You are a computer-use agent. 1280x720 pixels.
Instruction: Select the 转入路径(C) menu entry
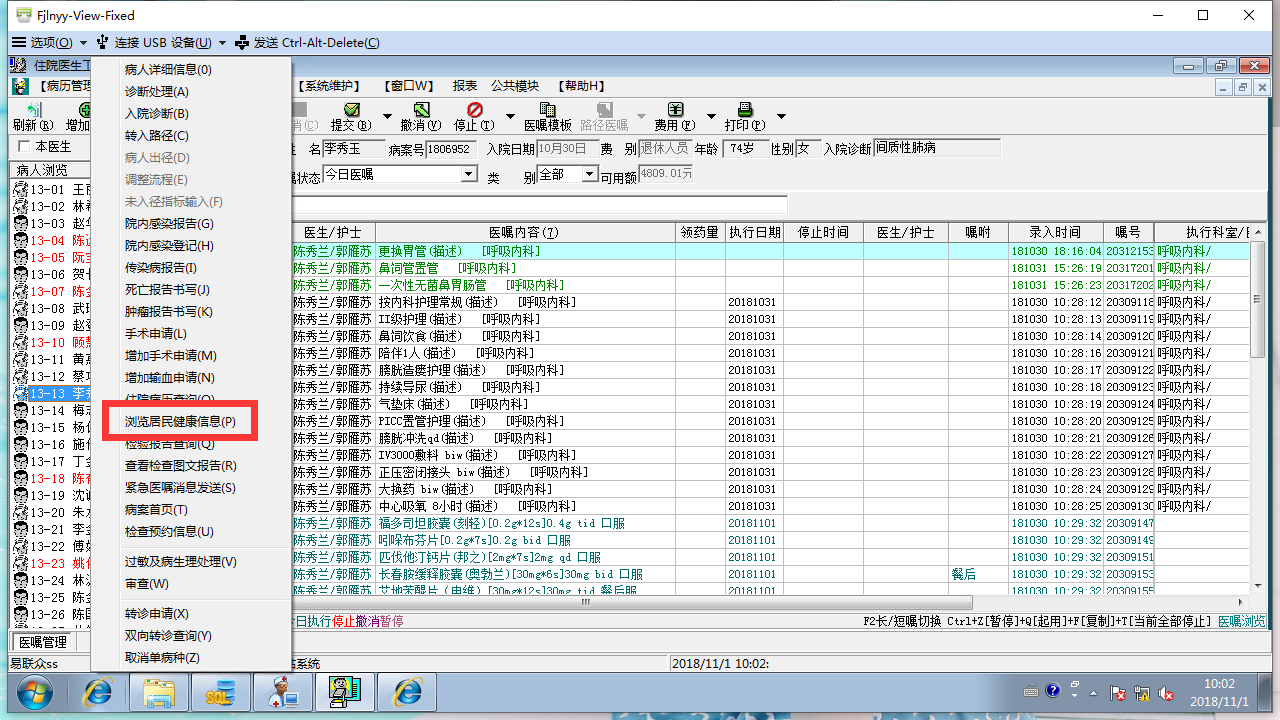tap(190, 136)
